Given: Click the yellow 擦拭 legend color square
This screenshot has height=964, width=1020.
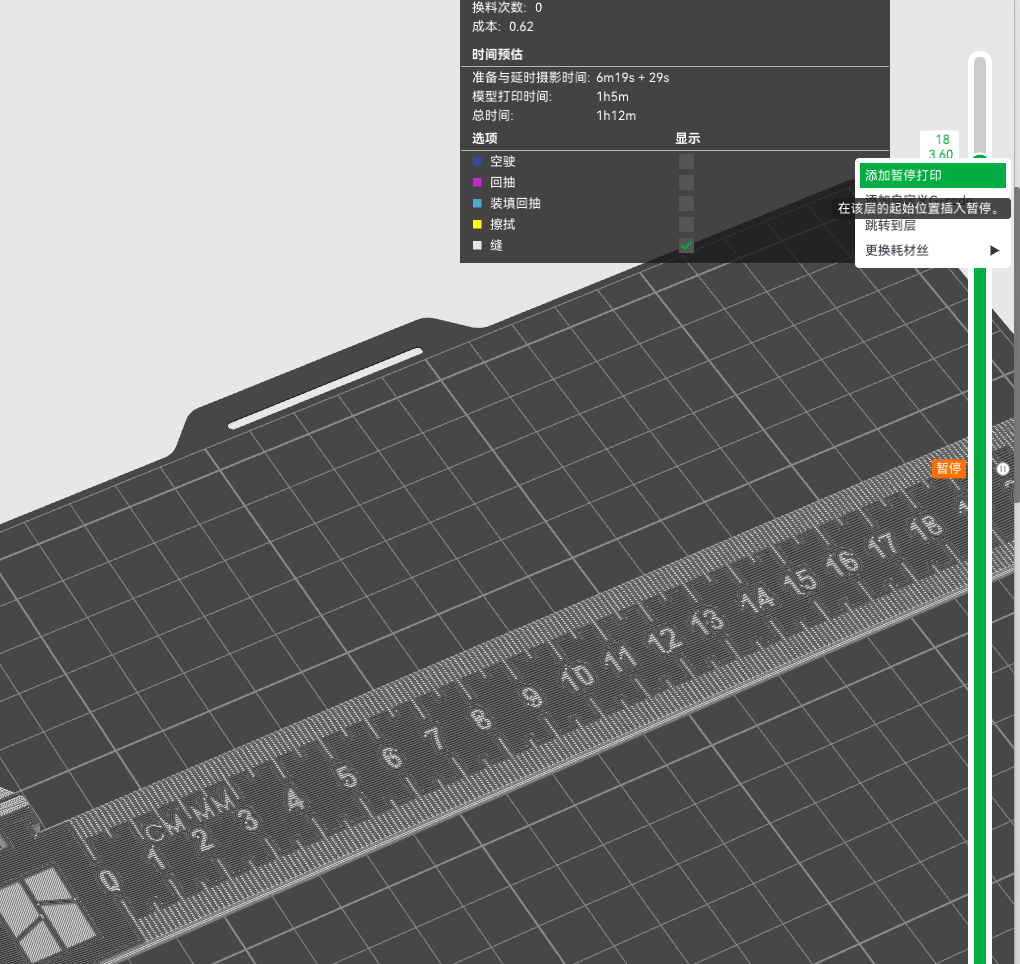Looking at the screenshot, I should [477, 224].
